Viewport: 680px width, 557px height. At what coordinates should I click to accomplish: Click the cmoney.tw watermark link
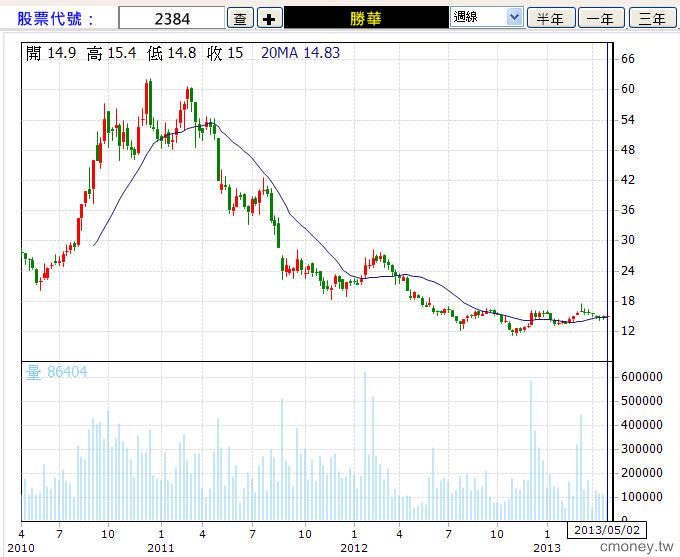637,547
